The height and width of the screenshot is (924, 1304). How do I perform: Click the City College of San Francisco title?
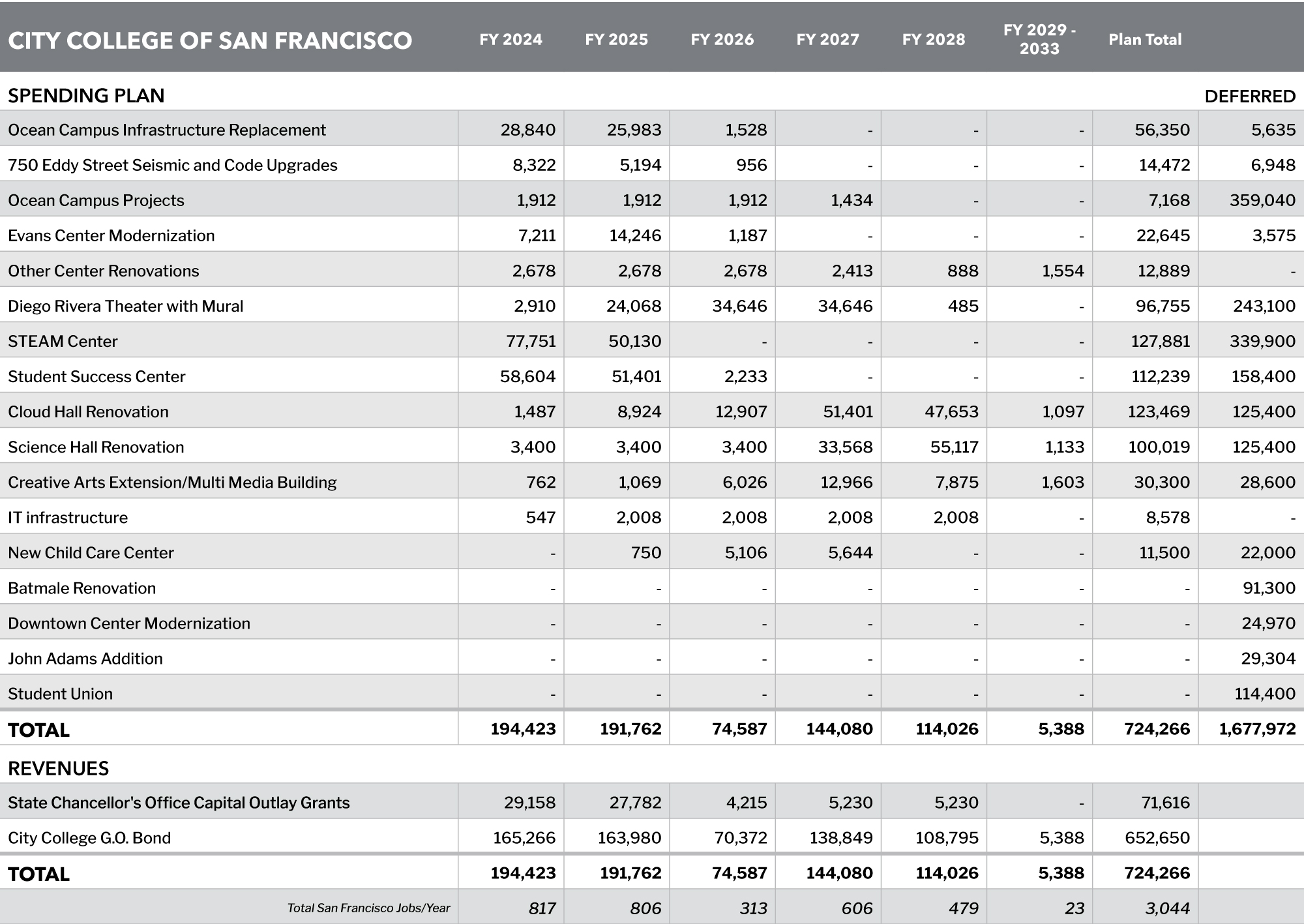(x=210, y=40)
